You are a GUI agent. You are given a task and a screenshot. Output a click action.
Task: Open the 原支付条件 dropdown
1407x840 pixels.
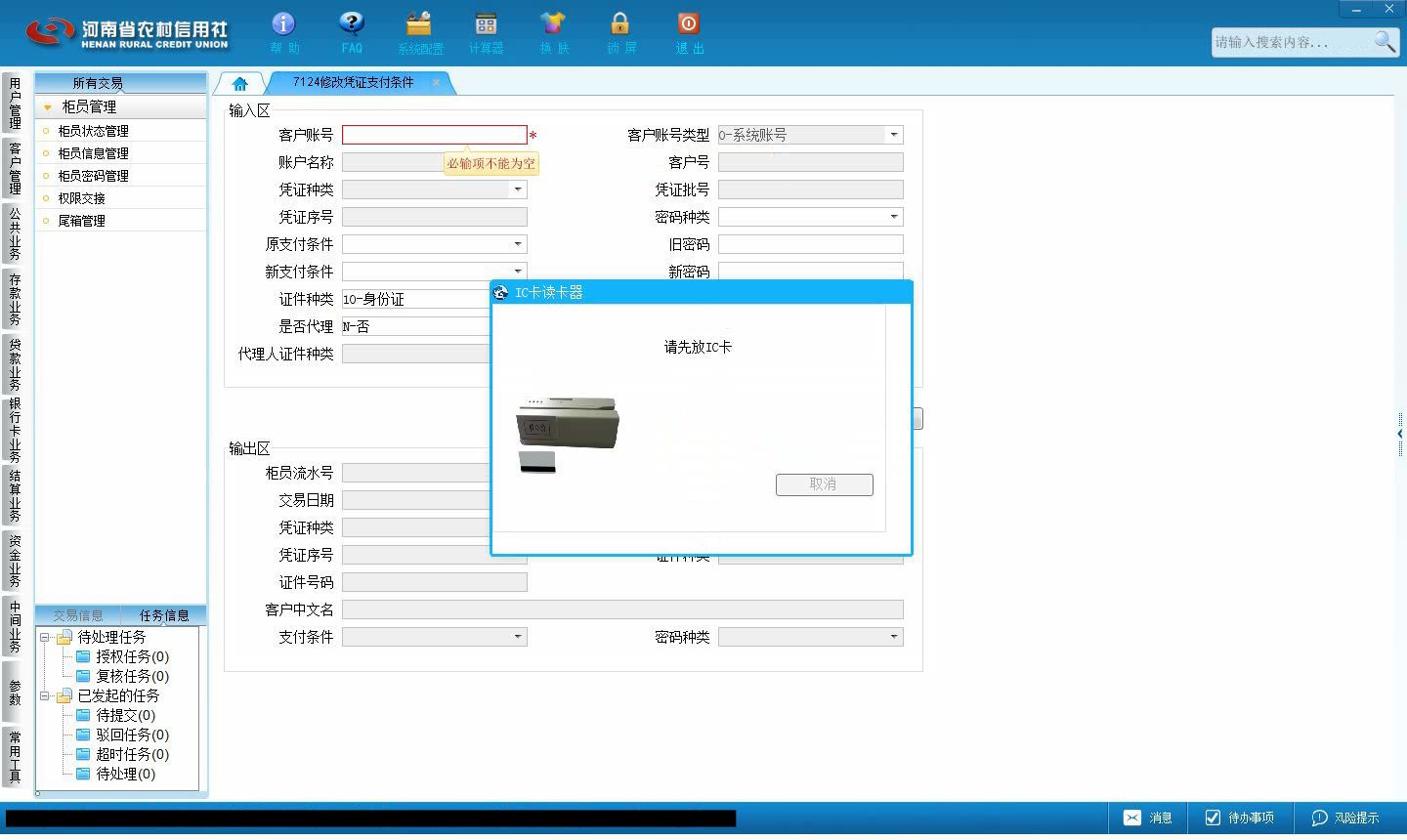[x=518, y=244]
